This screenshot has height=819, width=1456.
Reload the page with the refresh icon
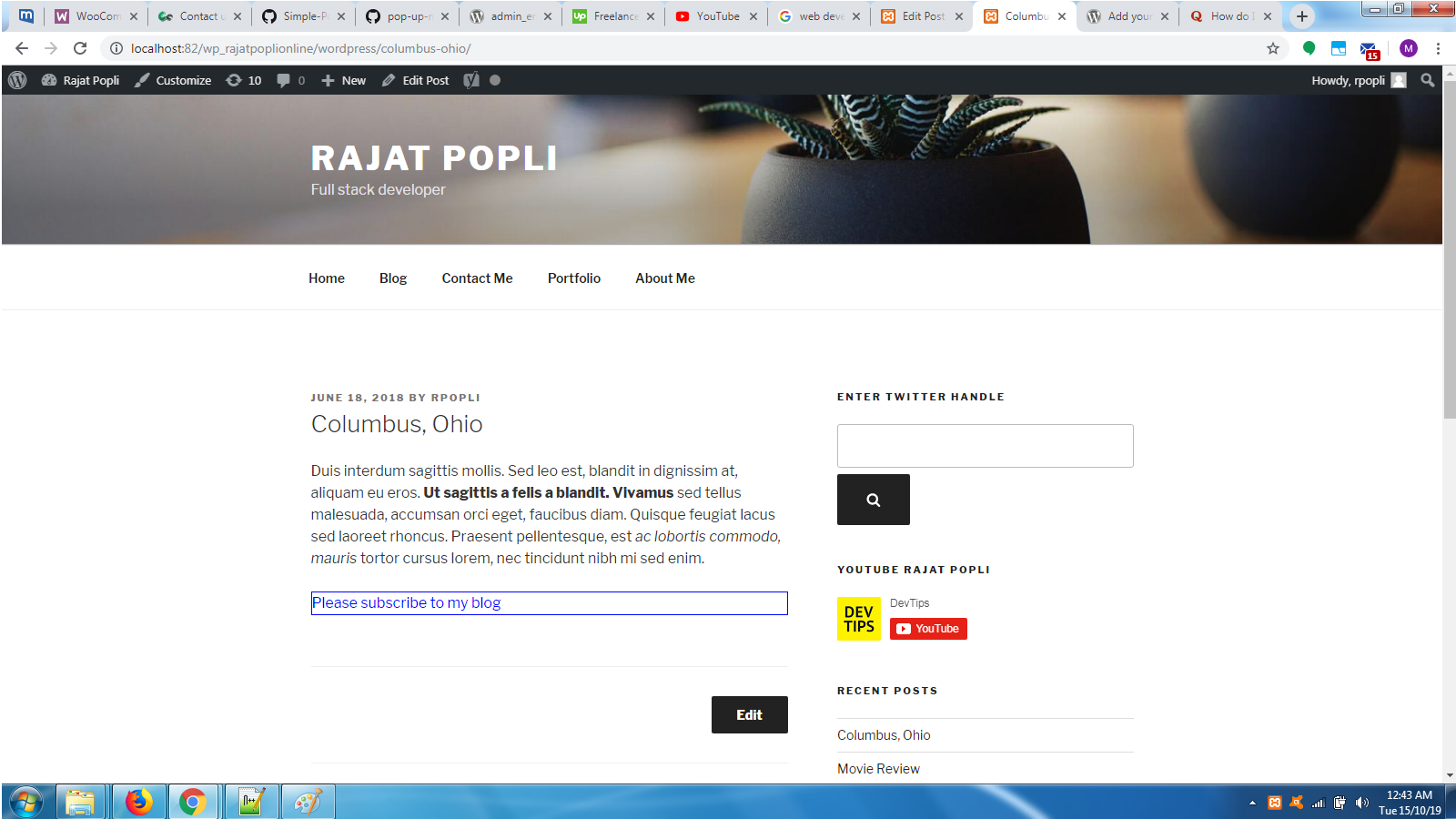point(80,48)
